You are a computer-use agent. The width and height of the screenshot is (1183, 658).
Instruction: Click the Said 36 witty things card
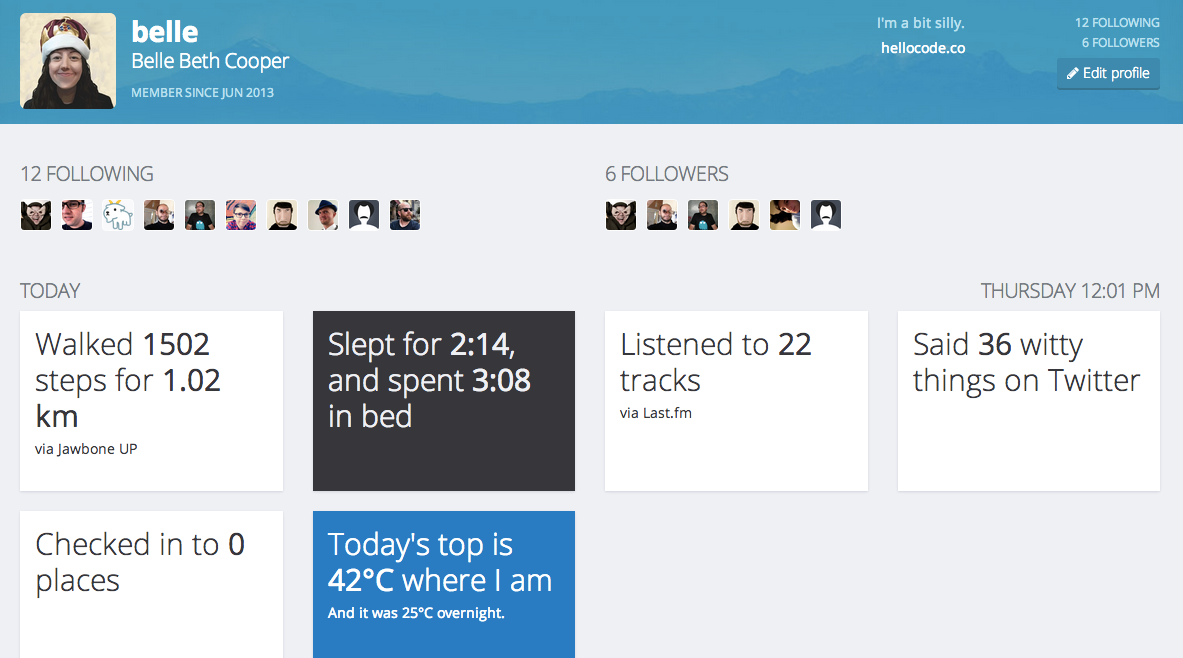1028,401
